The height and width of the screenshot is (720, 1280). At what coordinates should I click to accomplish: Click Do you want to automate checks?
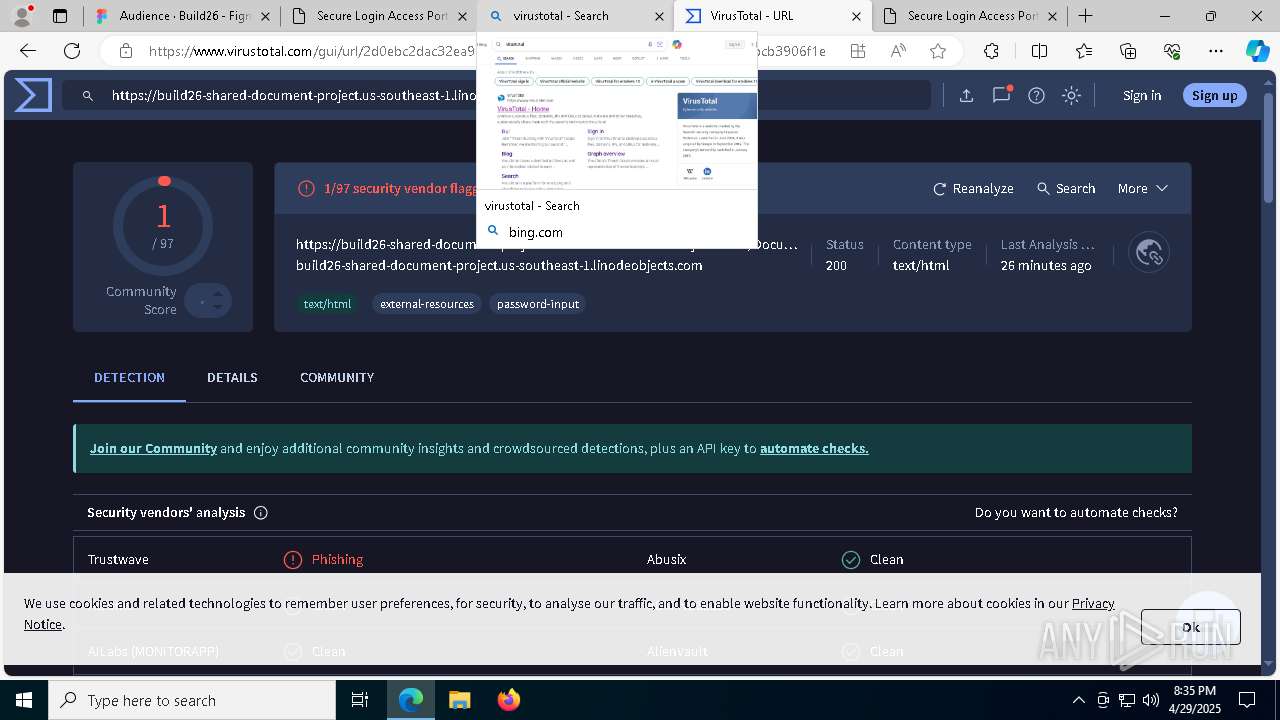coord(1076,512)
